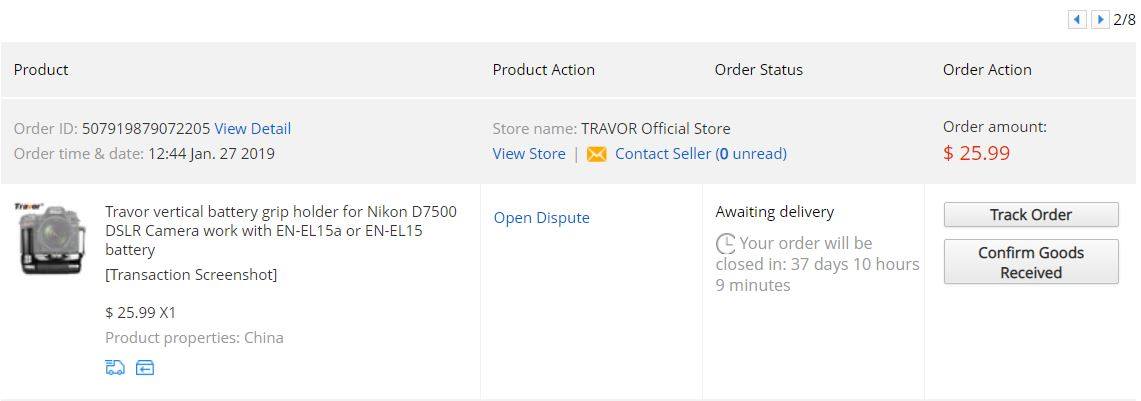Viewport: 1141px width, 401px height.
Task: Click the envelope icon beside Contact Seller
Action: click(x=597, y=154)
